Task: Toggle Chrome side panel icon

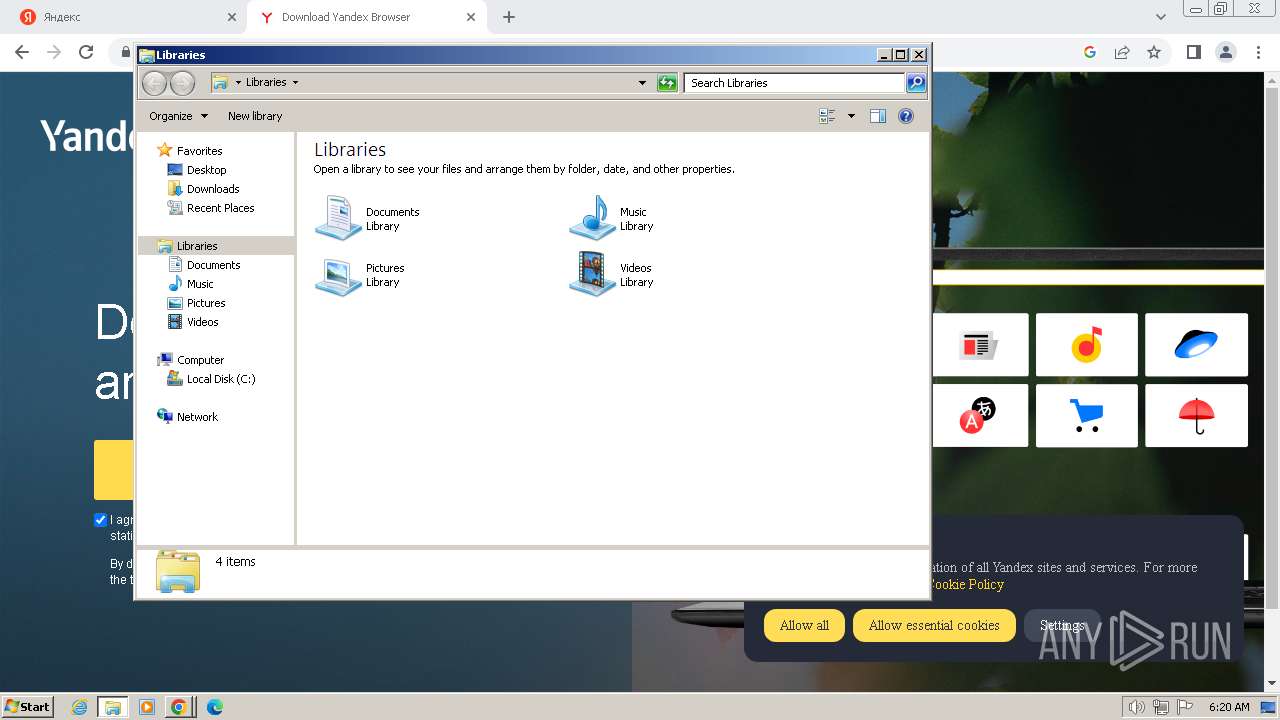Action: pos(1193,53)
